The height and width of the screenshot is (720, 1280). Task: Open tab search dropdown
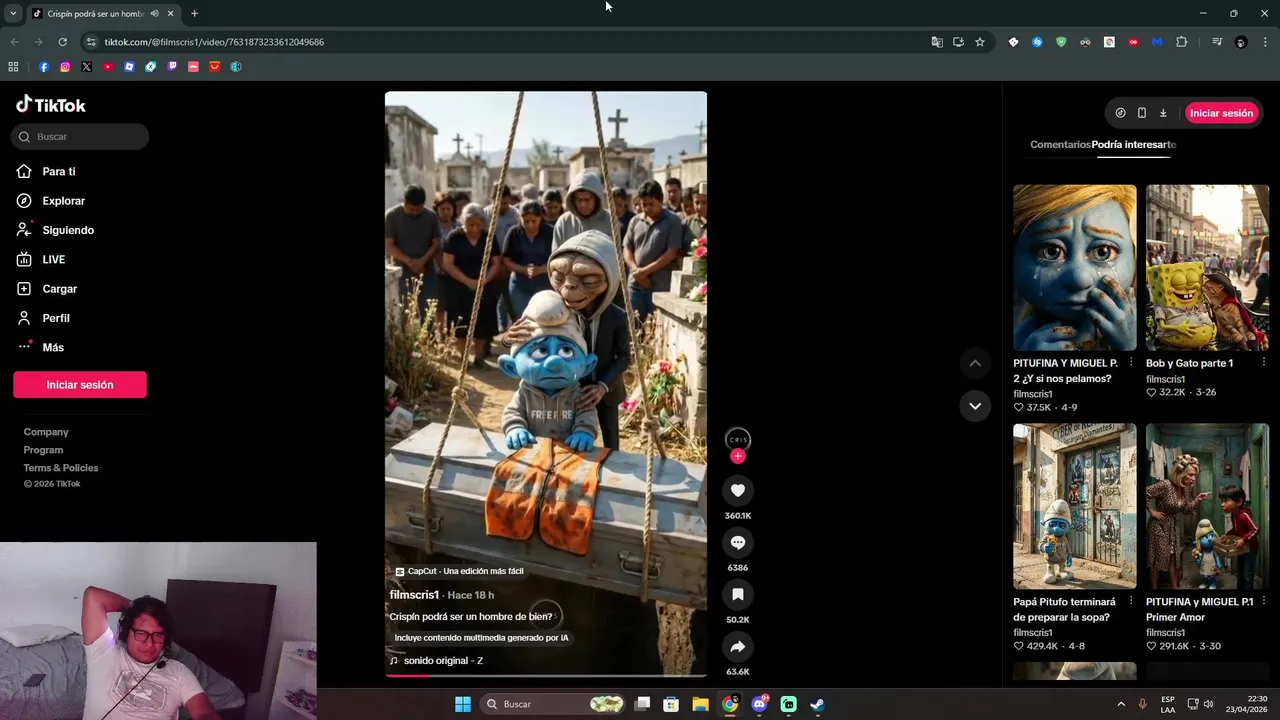pos(12,14)
